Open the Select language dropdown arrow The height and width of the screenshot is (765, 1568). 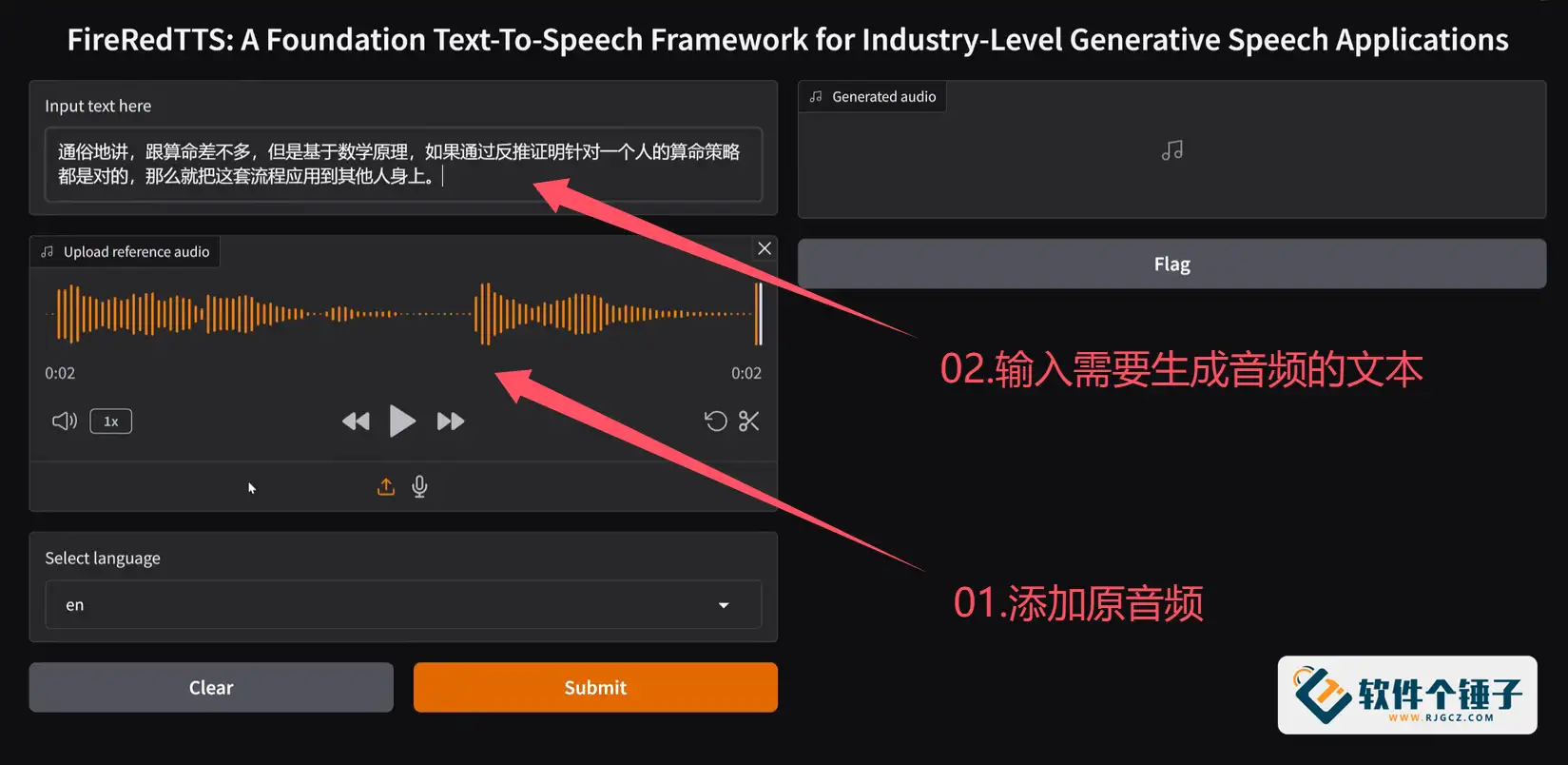(x=724, y=605)
